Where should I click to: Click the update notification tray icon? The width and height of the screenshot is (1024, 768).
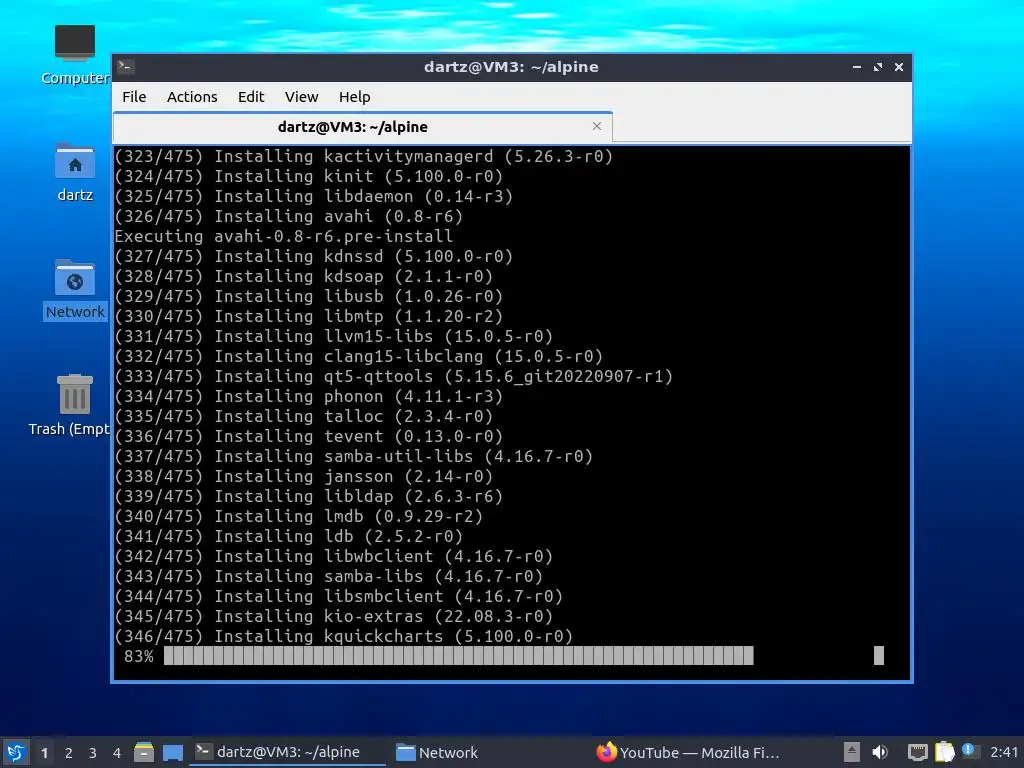969,751
